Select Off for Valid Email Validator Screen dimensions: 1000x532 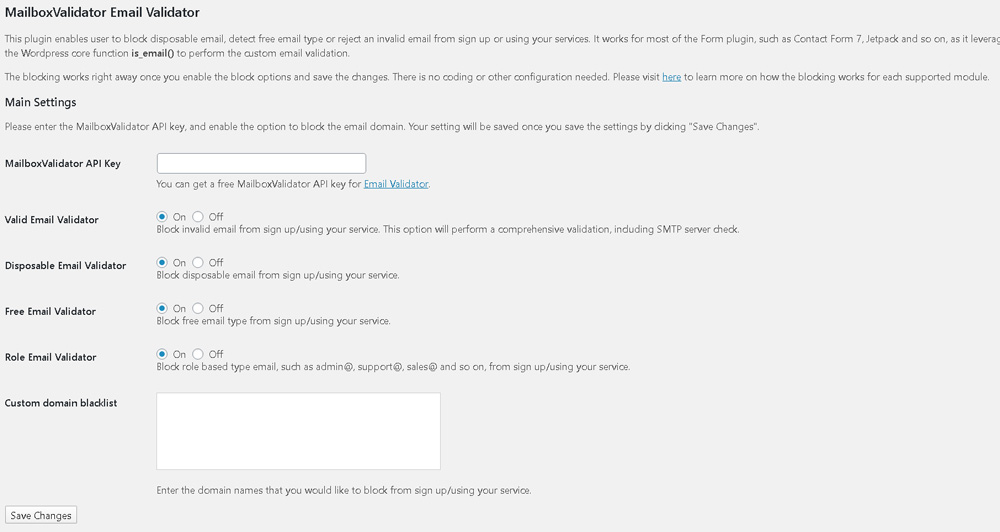coord(198,217)
